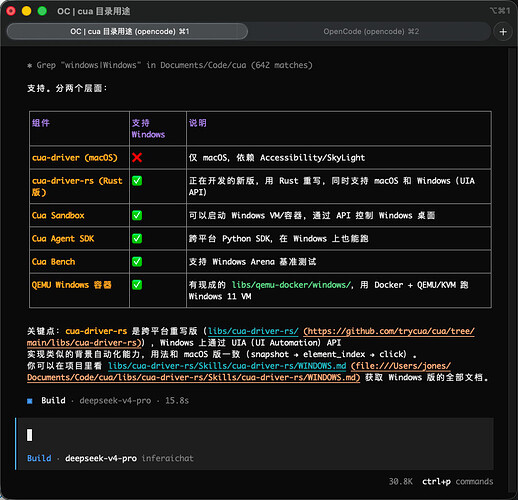The image size is (518, 500).
Task: Open the libs/cua-driver-rs/ link
Action: [x=253, y=331]
